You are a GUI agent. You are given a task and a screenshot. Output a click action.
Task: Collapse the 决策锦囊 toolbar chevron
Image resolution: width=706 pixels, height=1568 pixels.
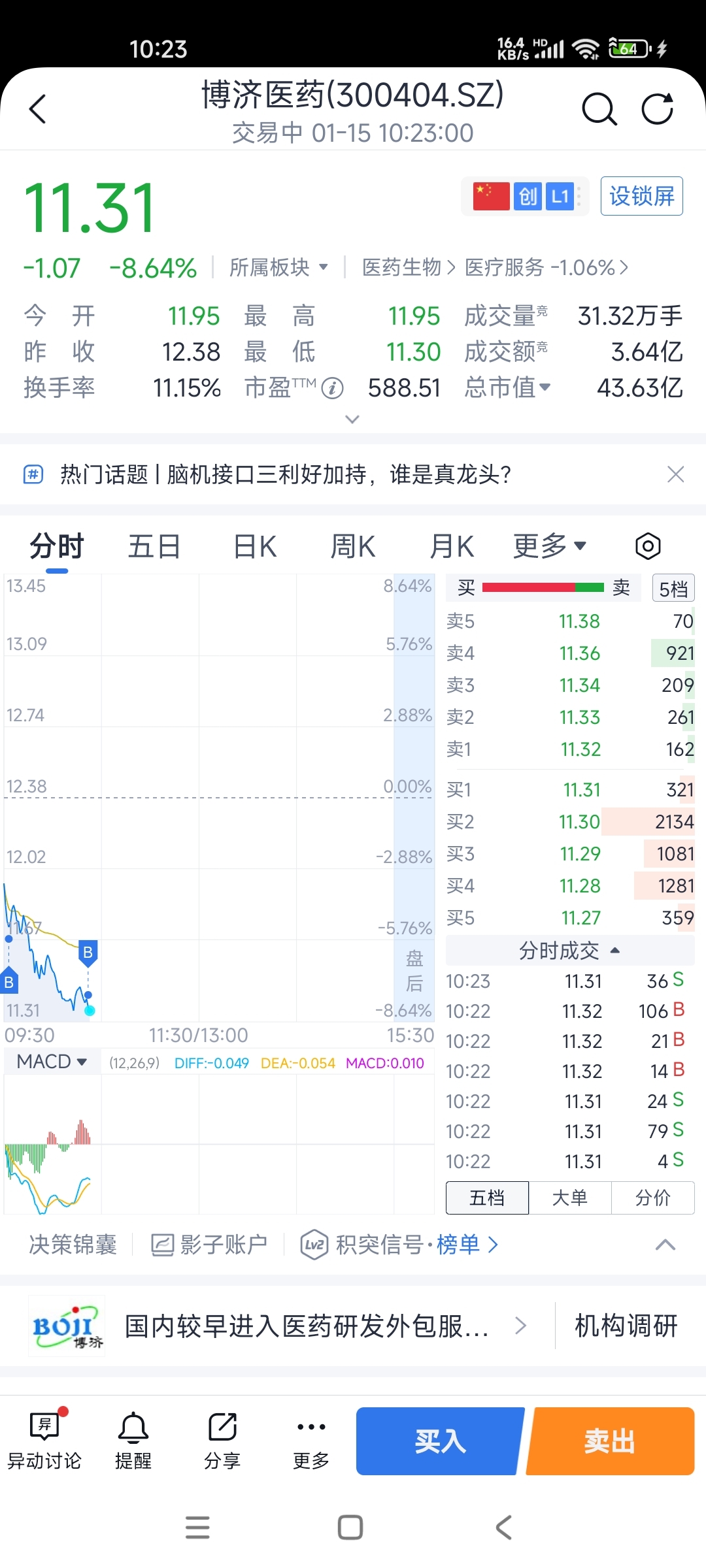tap(665, 1245)
